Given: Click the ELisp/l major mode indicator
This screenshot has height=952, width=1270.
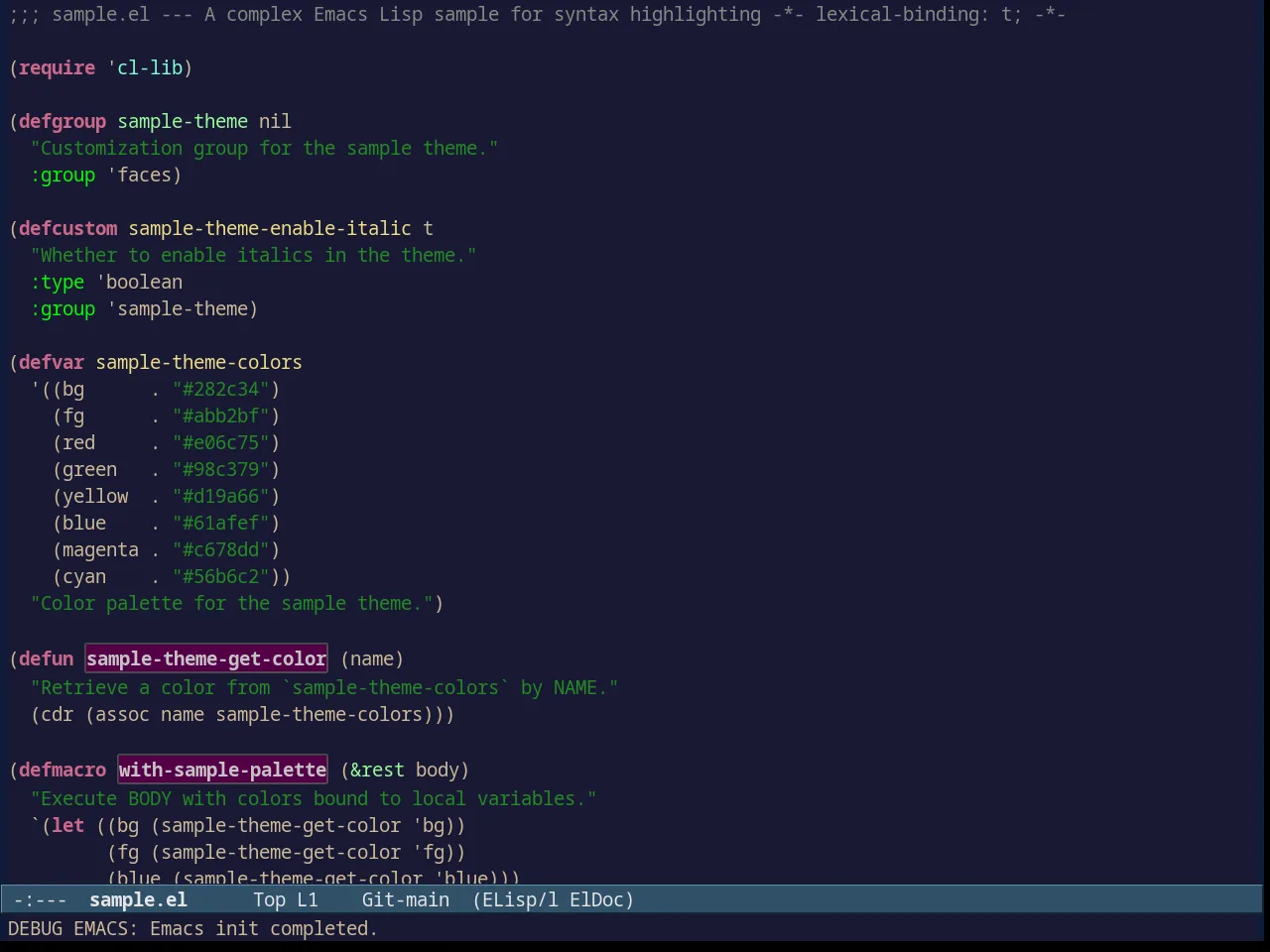Looking at the screenshot, I should (515, 899).
